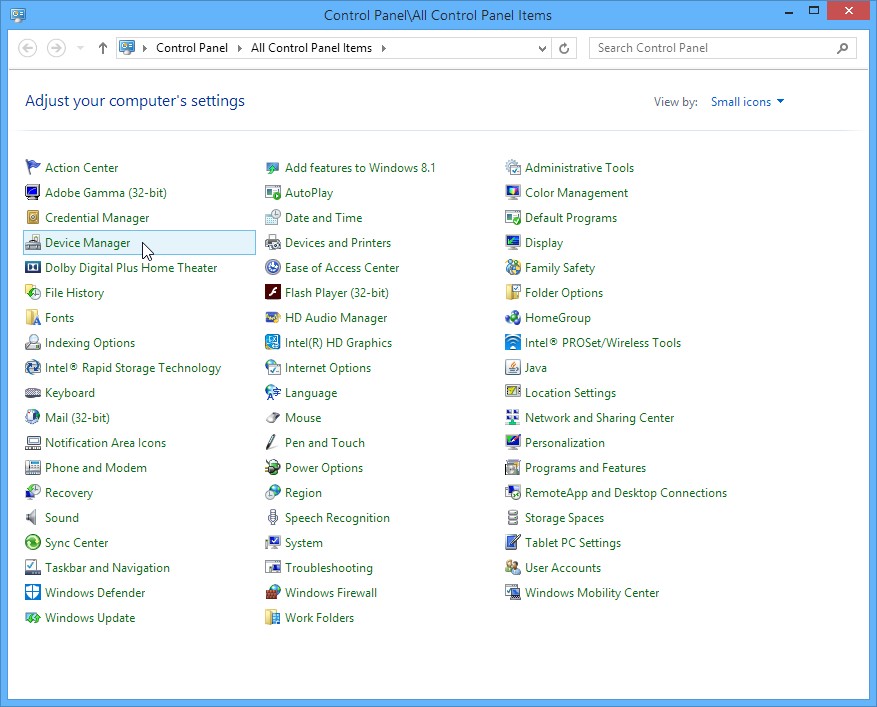Viewport: 877px width, 707px height.
Task: Click the User Accounts icon
Action: point(513,568)
